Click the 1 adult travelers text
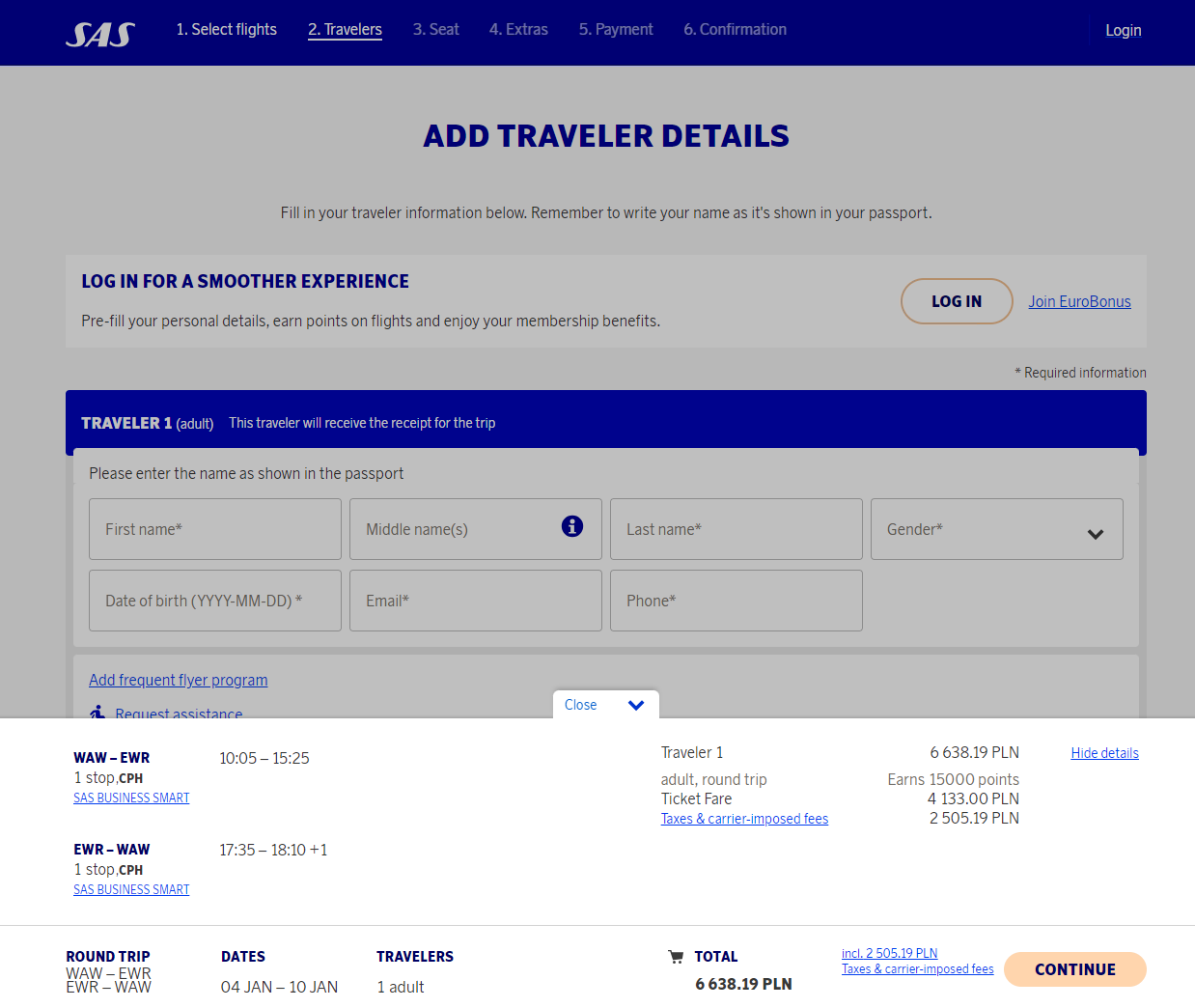 click(x=401, y=987)
